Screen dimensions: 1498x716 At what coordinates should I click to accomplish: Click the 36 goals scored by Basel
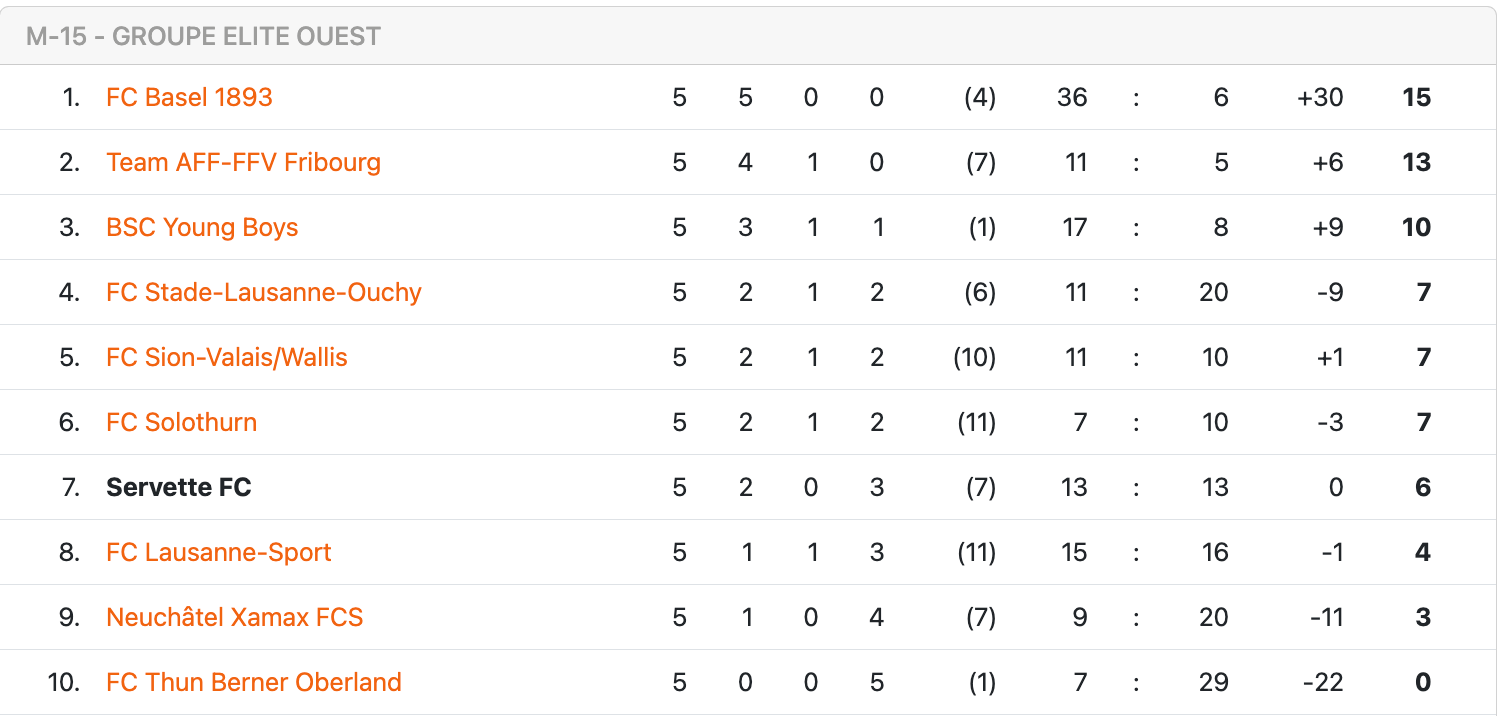tap(1071, 97)
